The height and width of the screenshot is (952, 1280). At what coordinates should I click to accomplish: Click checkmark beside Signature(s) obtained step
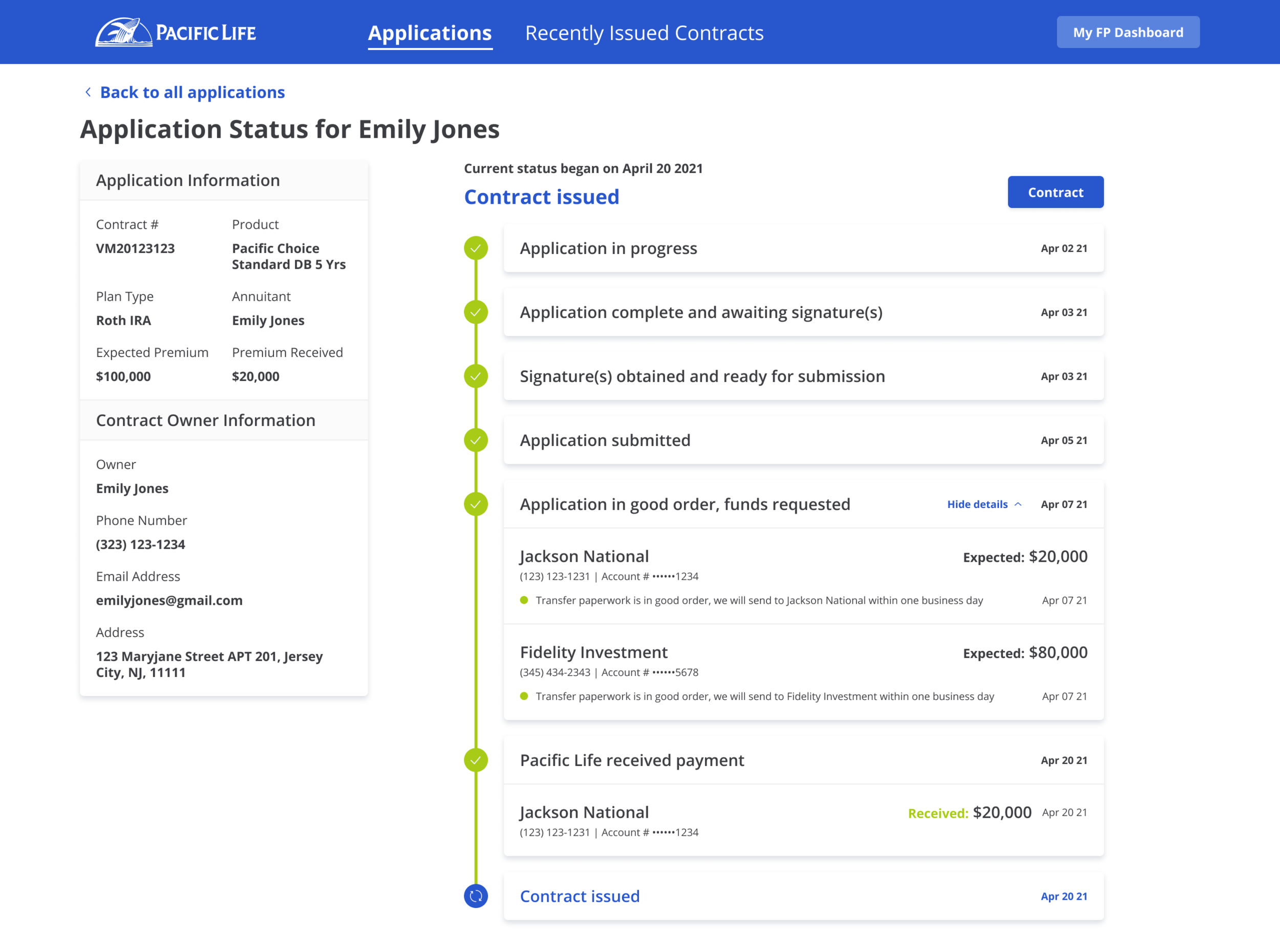tap(476, 376)
